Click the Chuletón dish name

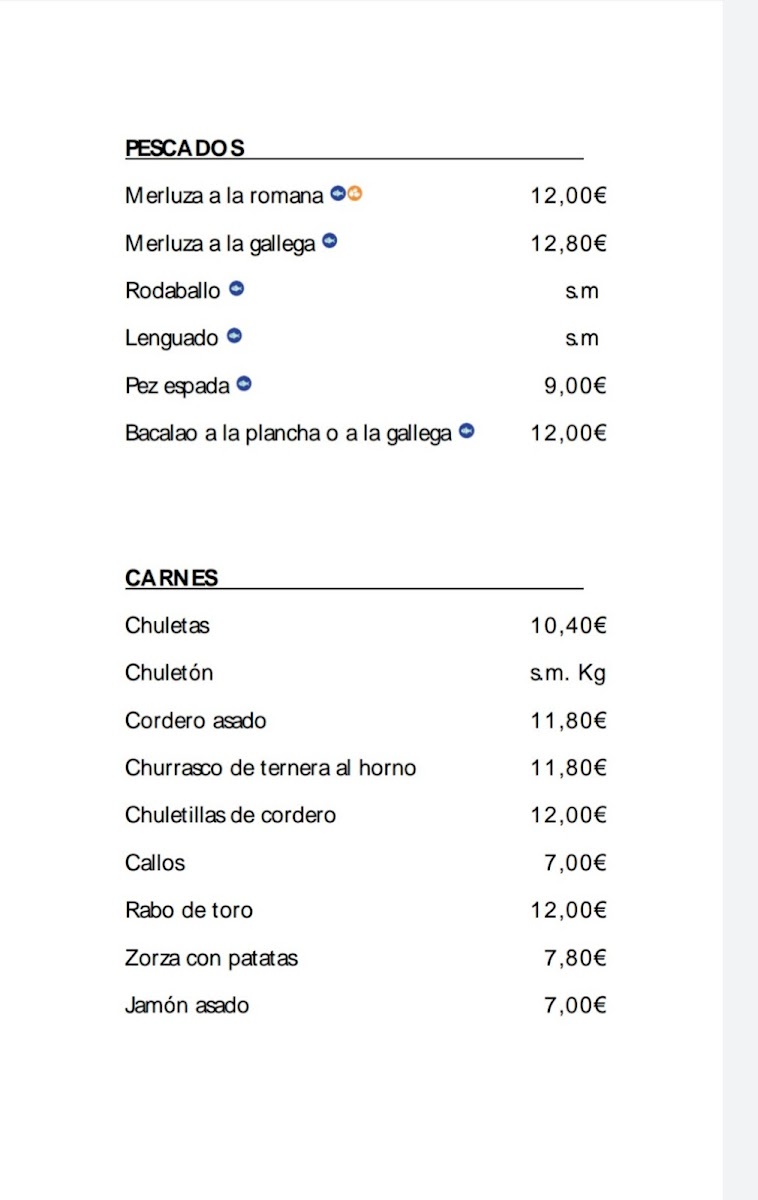169,673
